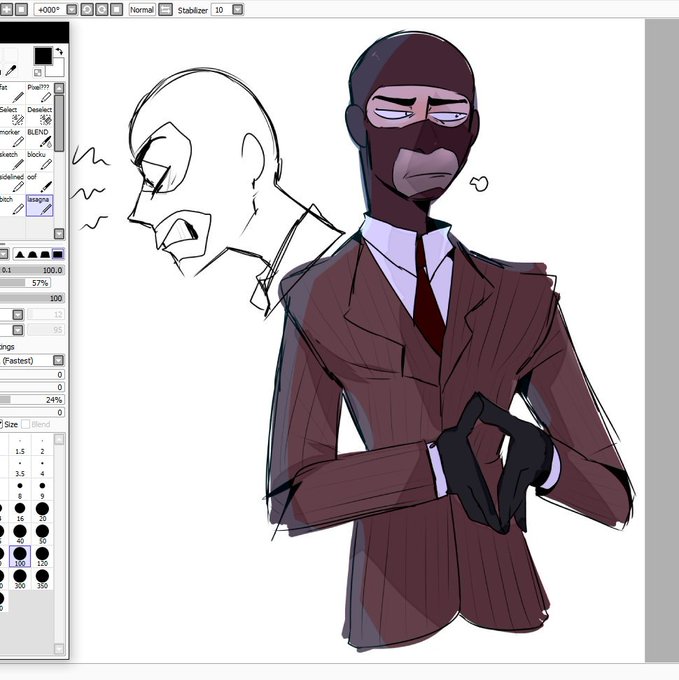Pick brush size 120 preset

click(x=42, y=556)
